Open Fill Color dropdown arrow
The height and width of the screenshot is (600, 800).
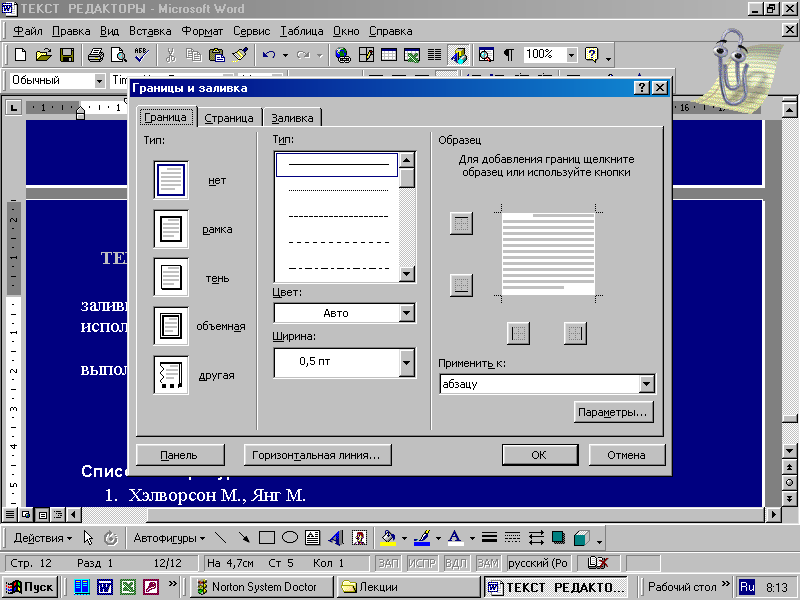pos(404,538)
